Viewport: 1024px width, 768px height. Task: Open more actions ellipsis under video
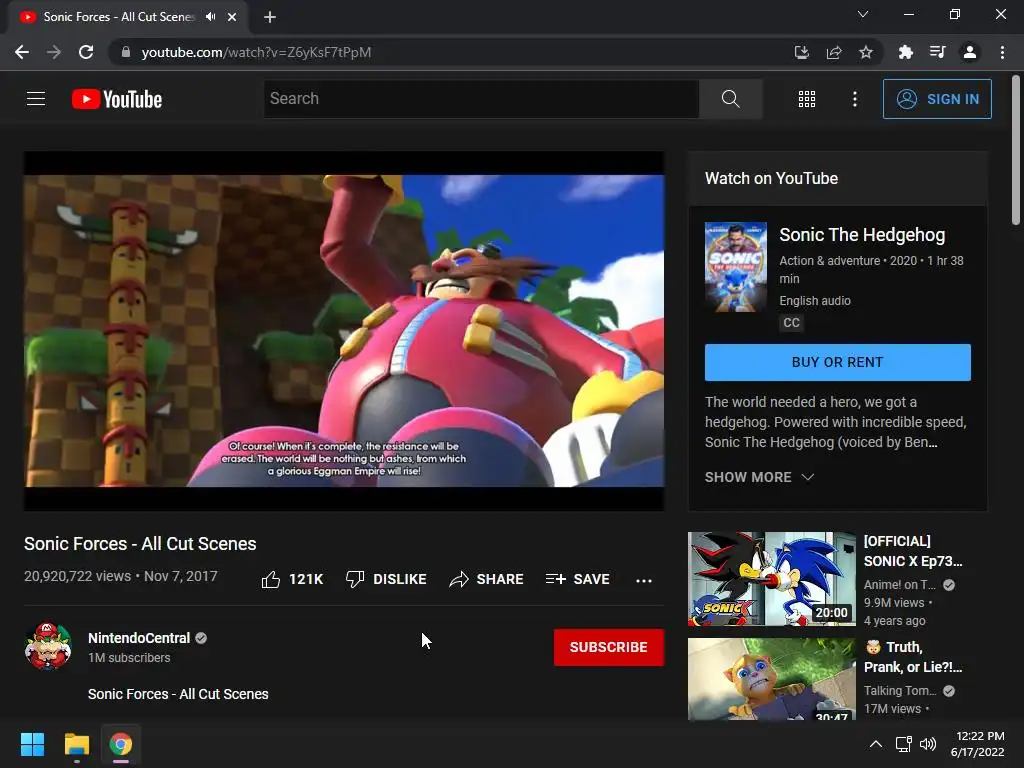pyautogui.click(x=644, y=580)
